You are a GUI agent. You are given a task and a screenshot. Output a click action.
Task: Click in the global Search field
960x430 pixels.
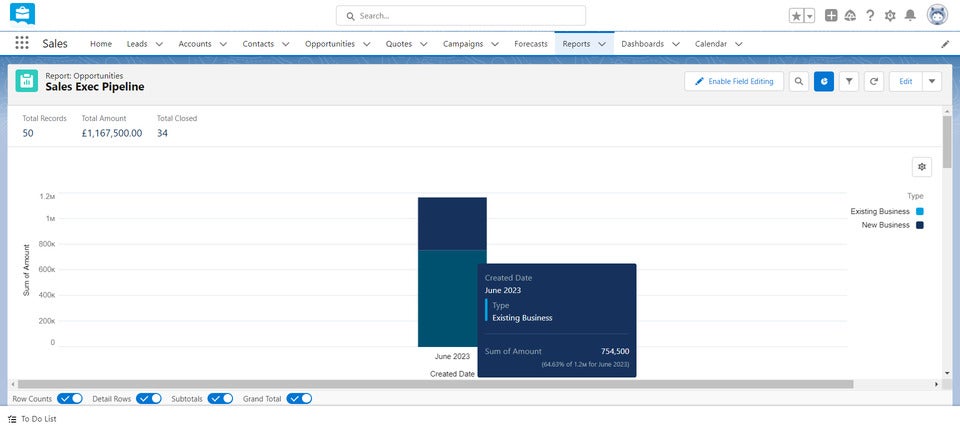[x=460, y=16]
